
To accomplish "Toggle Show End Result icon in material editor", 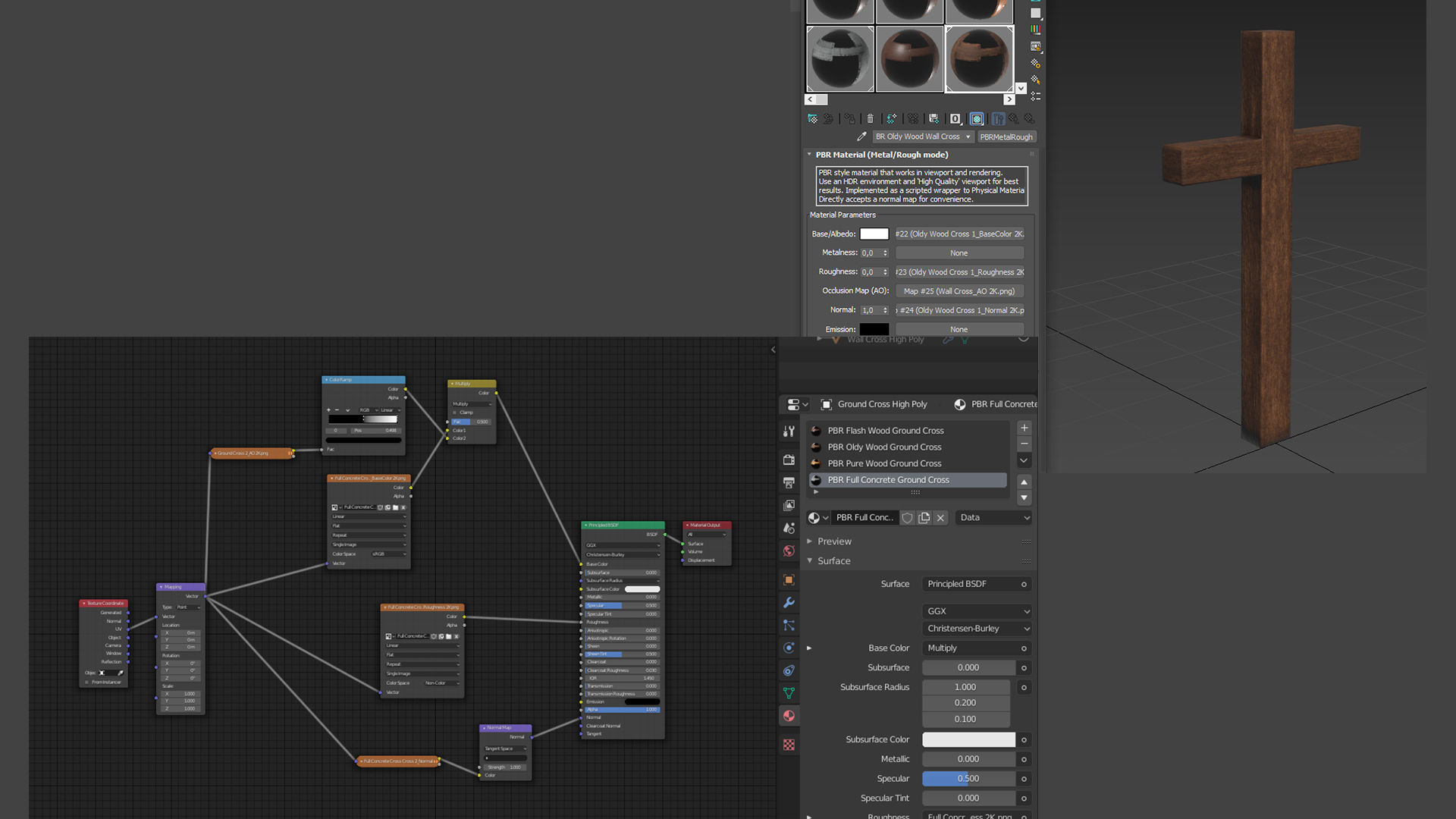I will [x=998, y=118].
